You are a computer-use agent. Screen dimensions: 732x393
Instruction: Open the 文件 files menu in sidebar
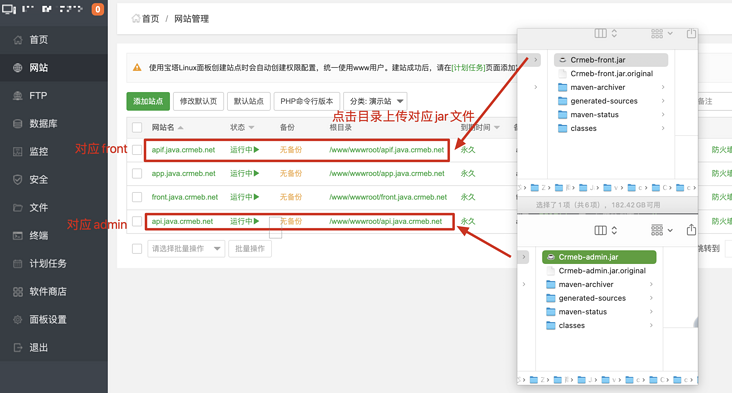[39, 207]
